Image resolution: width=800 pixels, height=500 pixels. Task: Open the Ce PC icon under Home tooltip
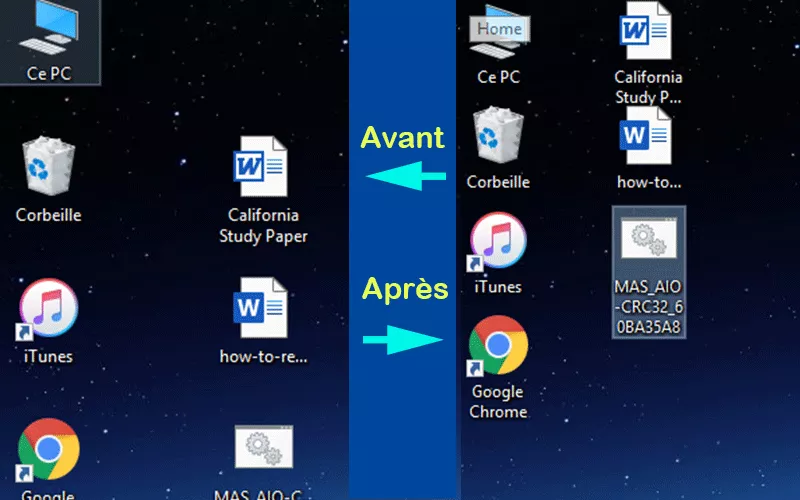coord(498,50)
